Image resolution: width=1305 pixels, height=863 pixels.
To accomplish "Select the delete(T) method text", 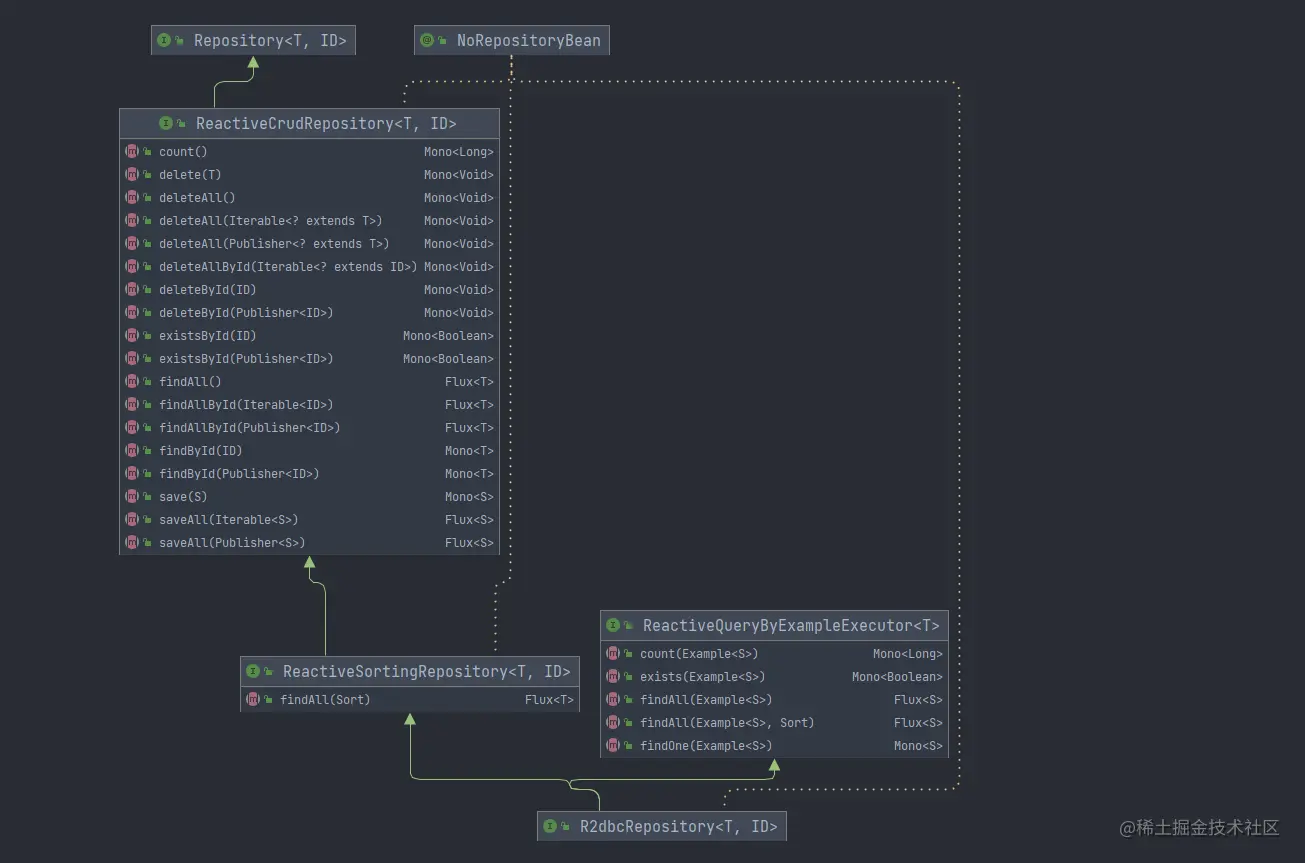I will [190, 175].
